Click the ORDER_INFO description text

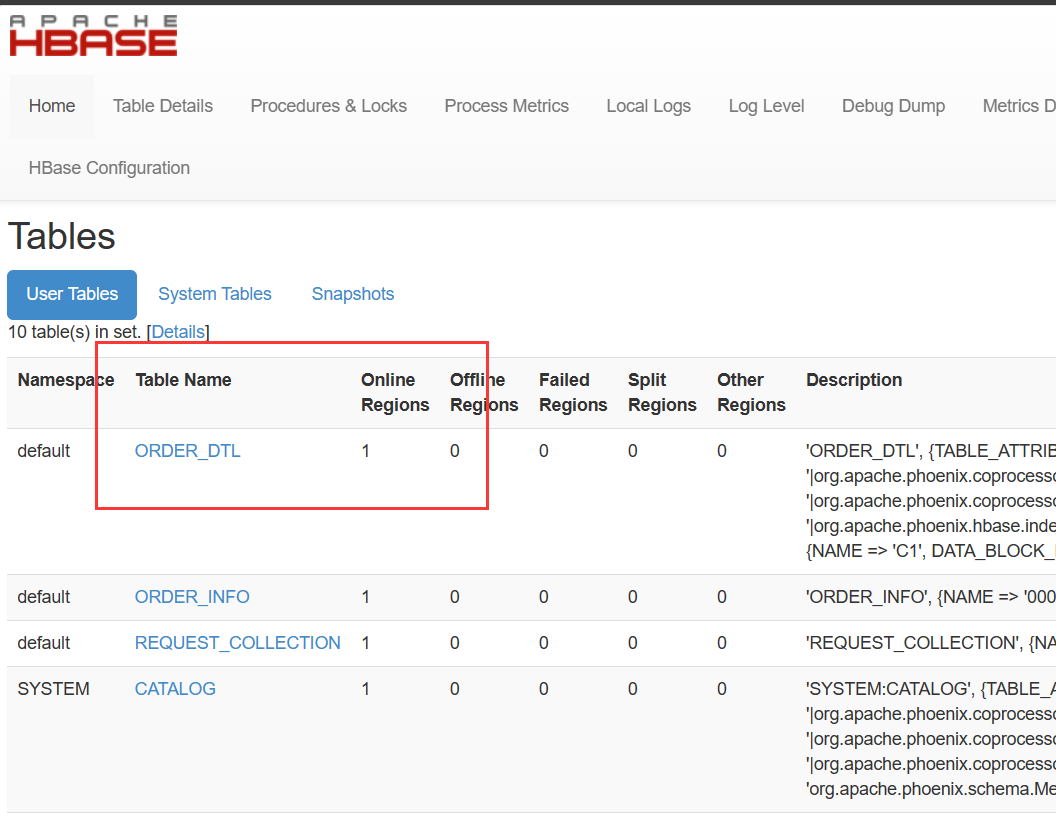tap(931, 597)
